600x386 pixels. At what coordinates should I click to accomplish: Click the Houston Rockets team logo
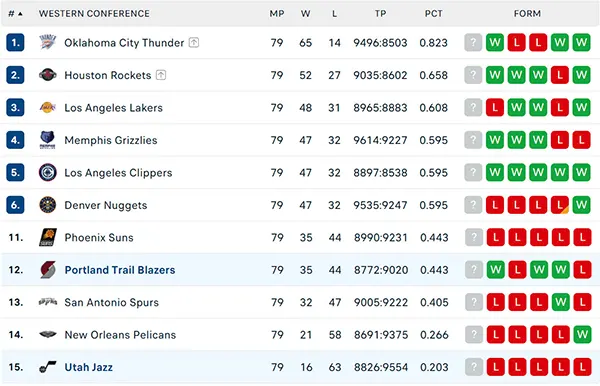click(48, 75)
